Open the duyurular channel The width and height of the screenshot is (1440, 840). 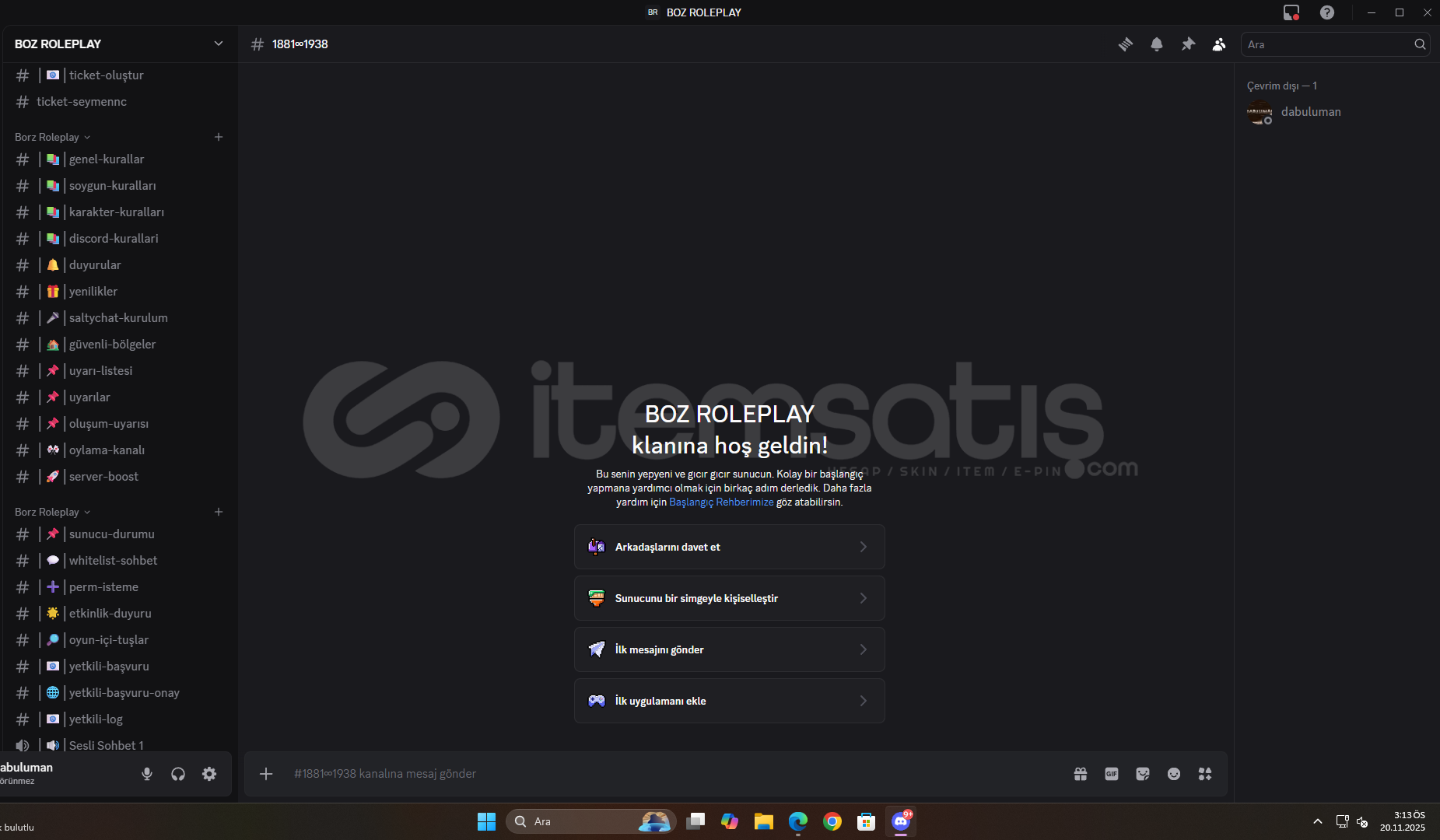pos(118,265)
